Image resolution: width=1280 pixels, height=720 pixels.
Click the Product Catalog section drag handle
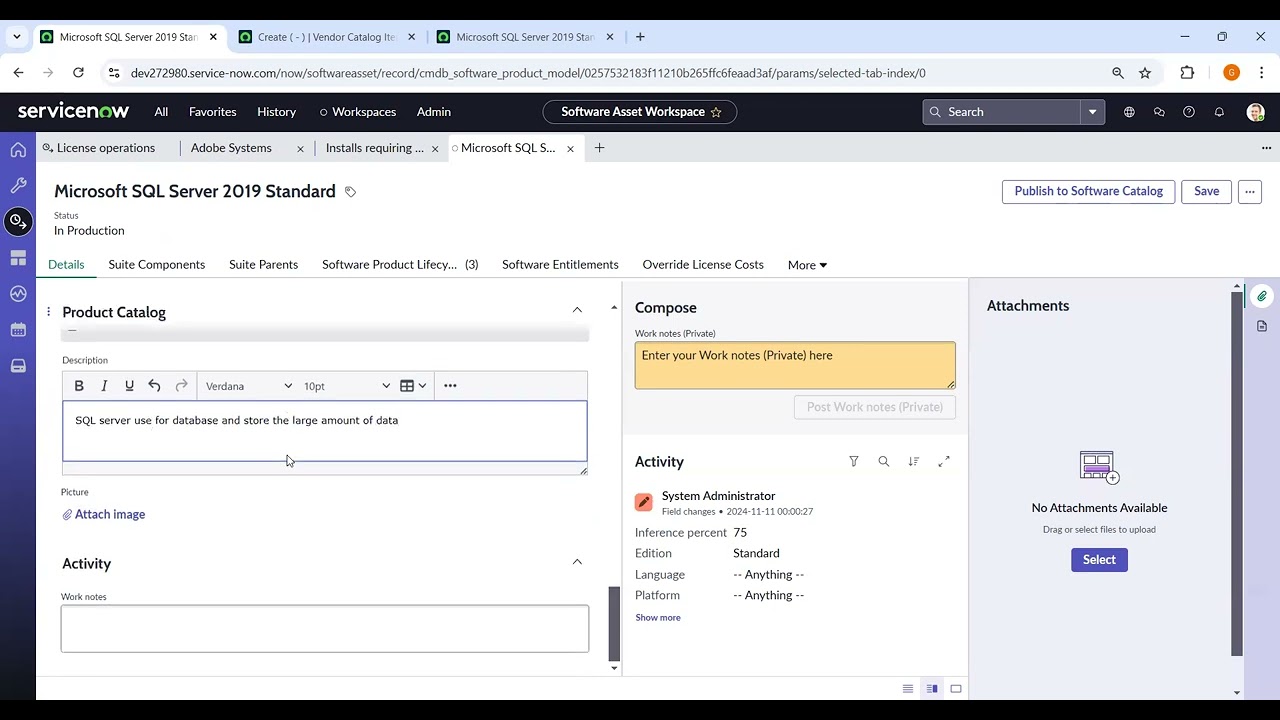click(48, 312)
